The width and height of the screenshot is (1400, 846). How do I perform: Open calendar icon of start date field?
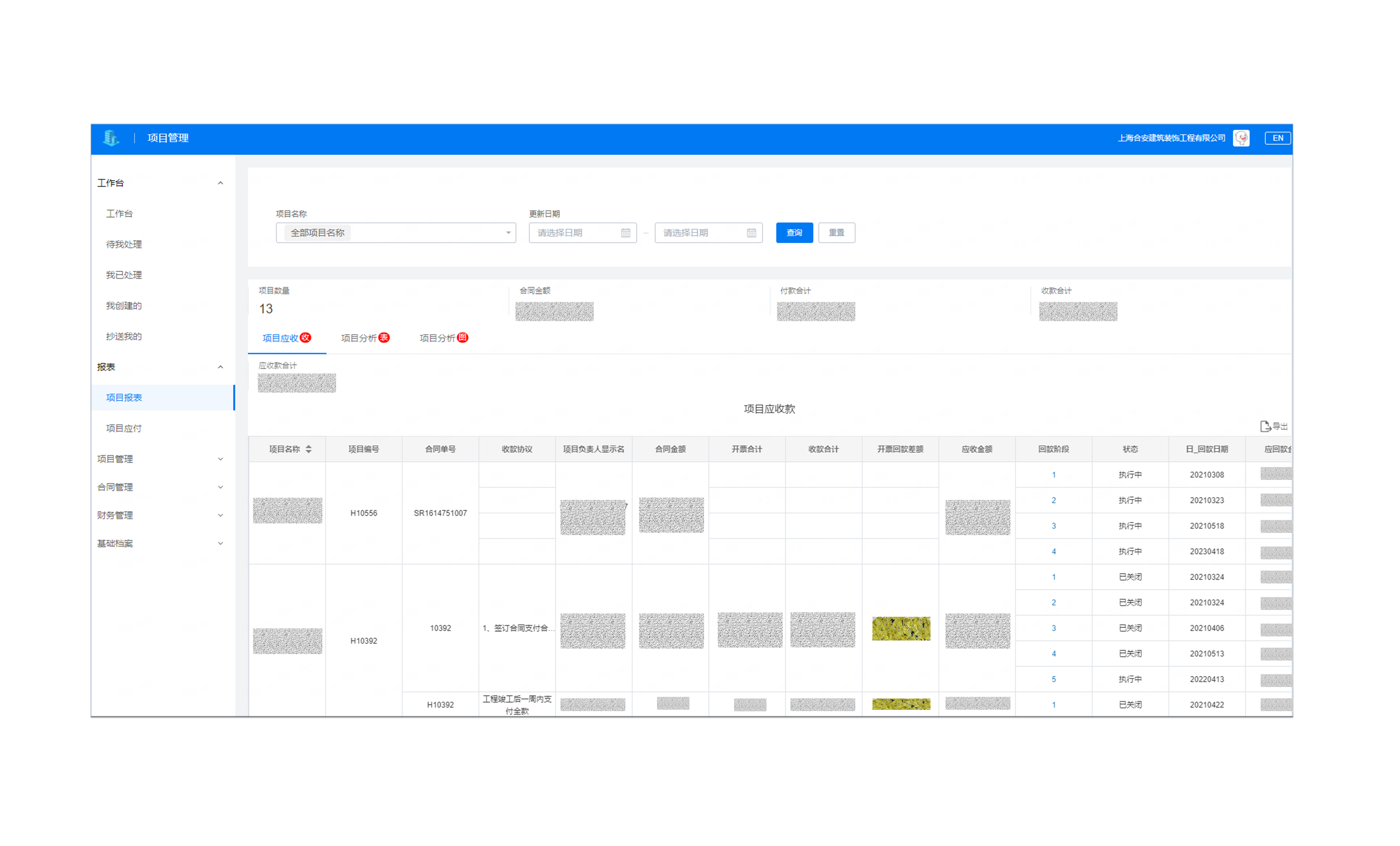[626, 233]
